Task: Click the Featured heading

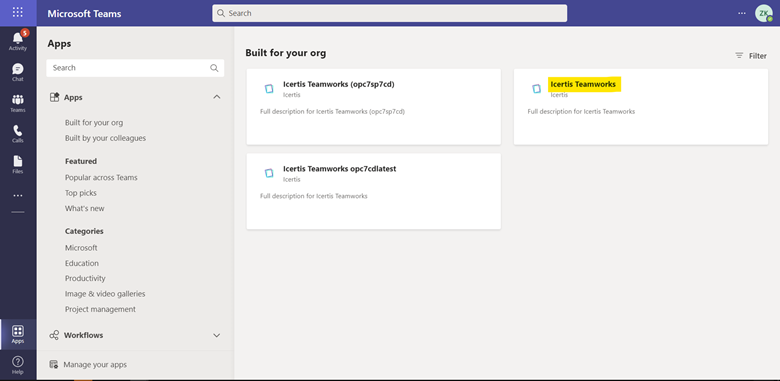Action: [81, 161]
